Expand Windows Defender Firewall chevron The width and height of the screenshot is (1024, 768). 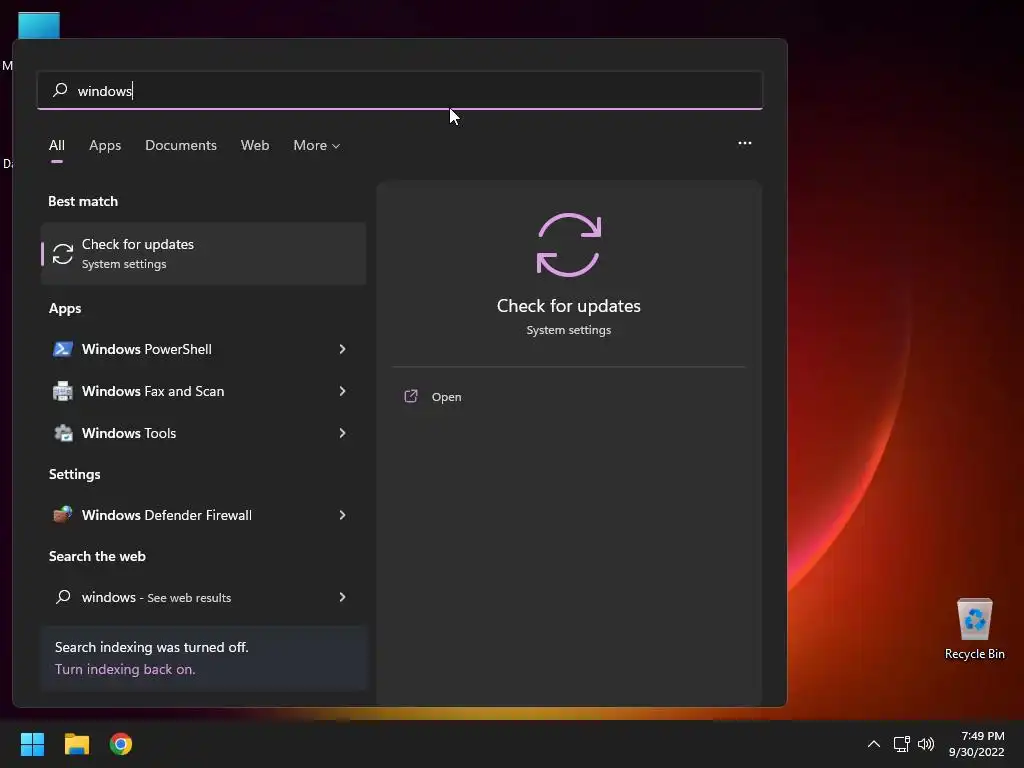[x=342, y=515]
